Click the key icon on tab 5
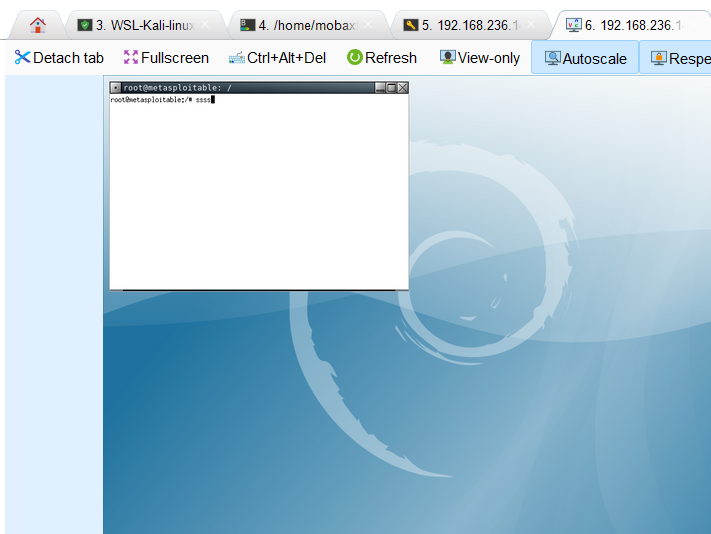This screenshot has height=534, width=711. tap(411, 25)
